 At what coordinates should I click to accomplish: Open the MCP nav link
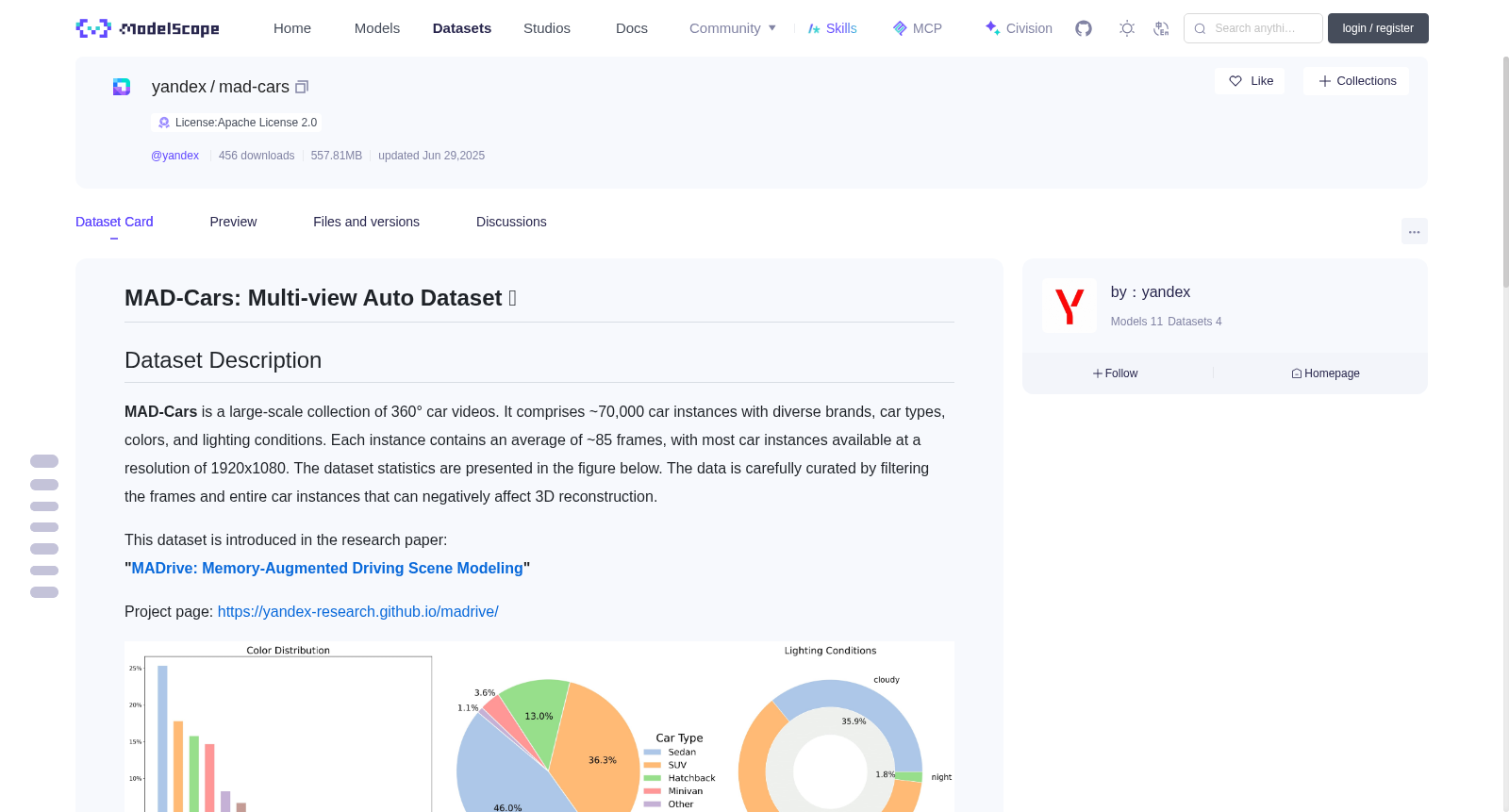tap(918, 28)
